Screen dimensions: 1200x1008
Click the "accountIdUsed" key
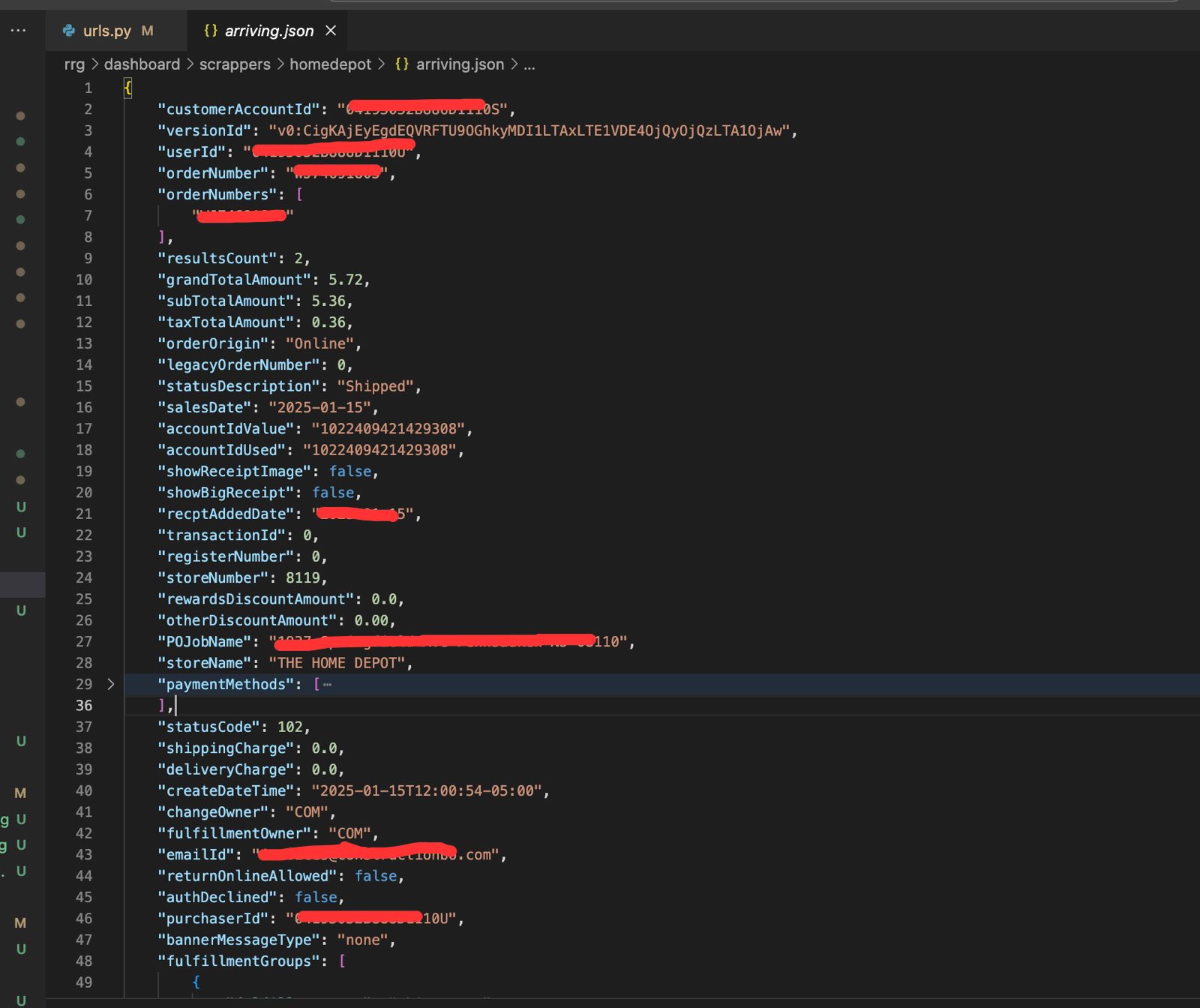point(221,450)
